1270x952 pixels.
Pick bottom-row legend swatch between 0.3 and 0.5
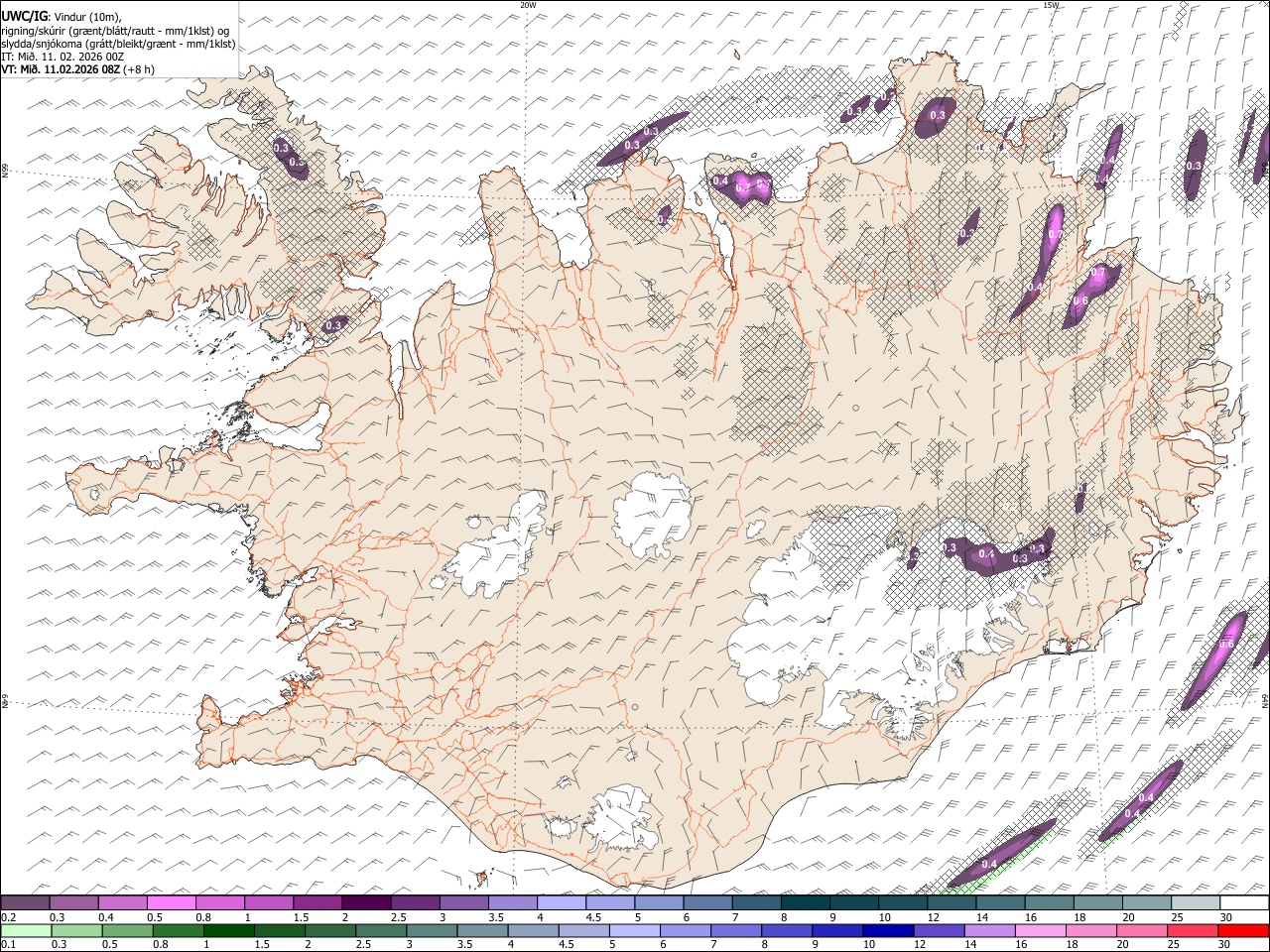click(75, 931)
